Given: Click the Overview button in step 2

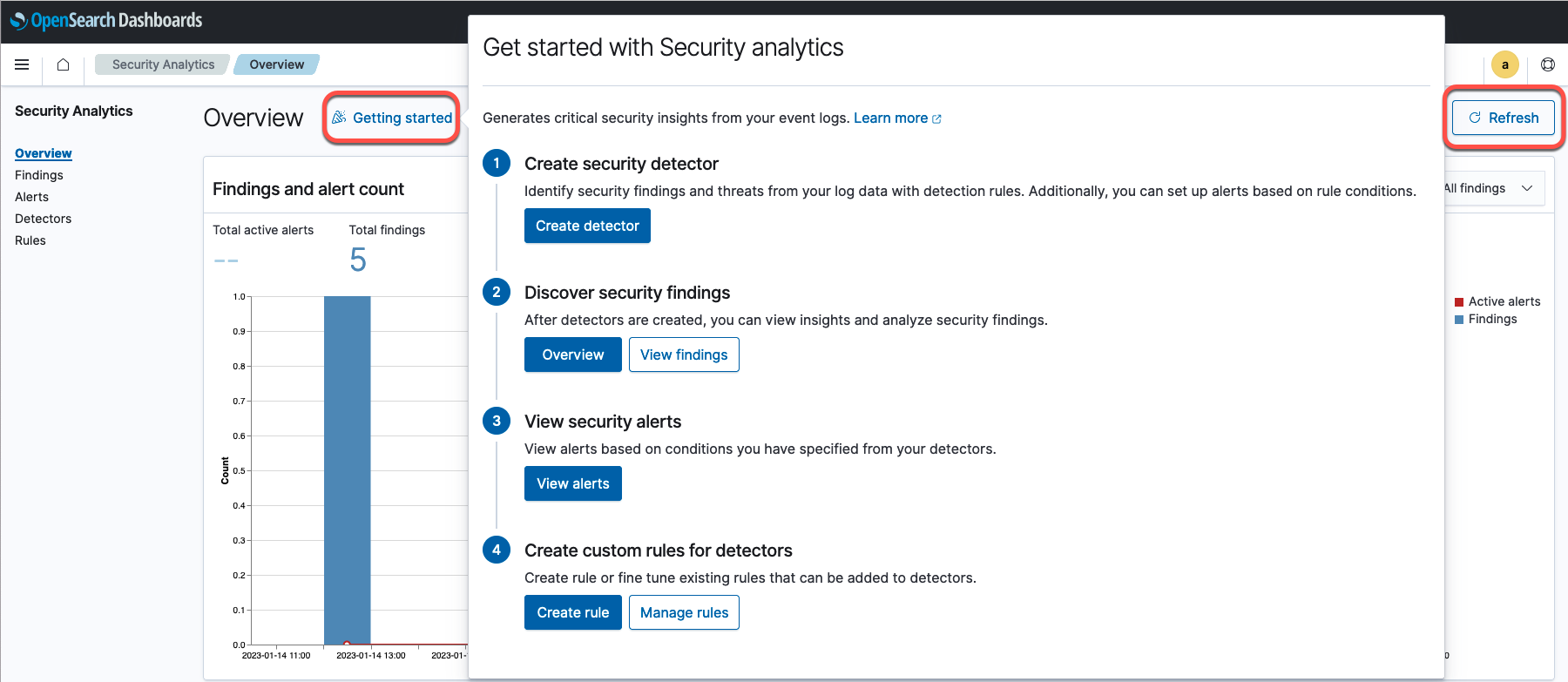Looking at the screenshot, I should (x=573, y=355).
